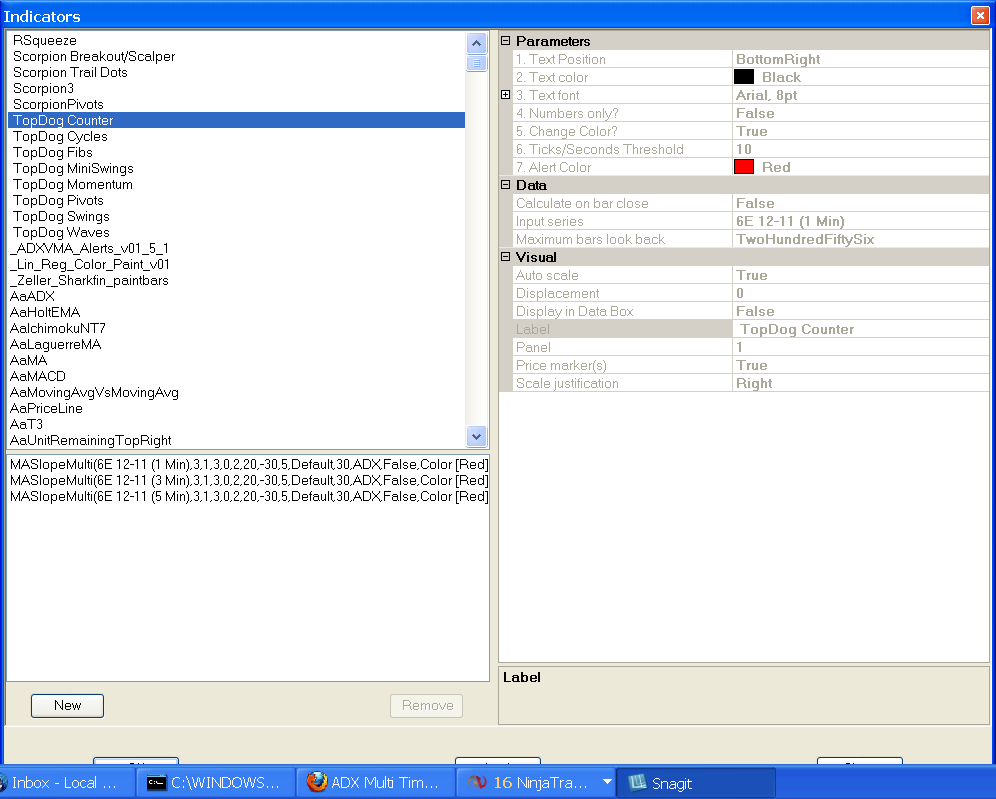Select the MASlopeMulti 5 Min applied indicator
The width and height of the screenshot is (996, 799).
click(248, 496)
